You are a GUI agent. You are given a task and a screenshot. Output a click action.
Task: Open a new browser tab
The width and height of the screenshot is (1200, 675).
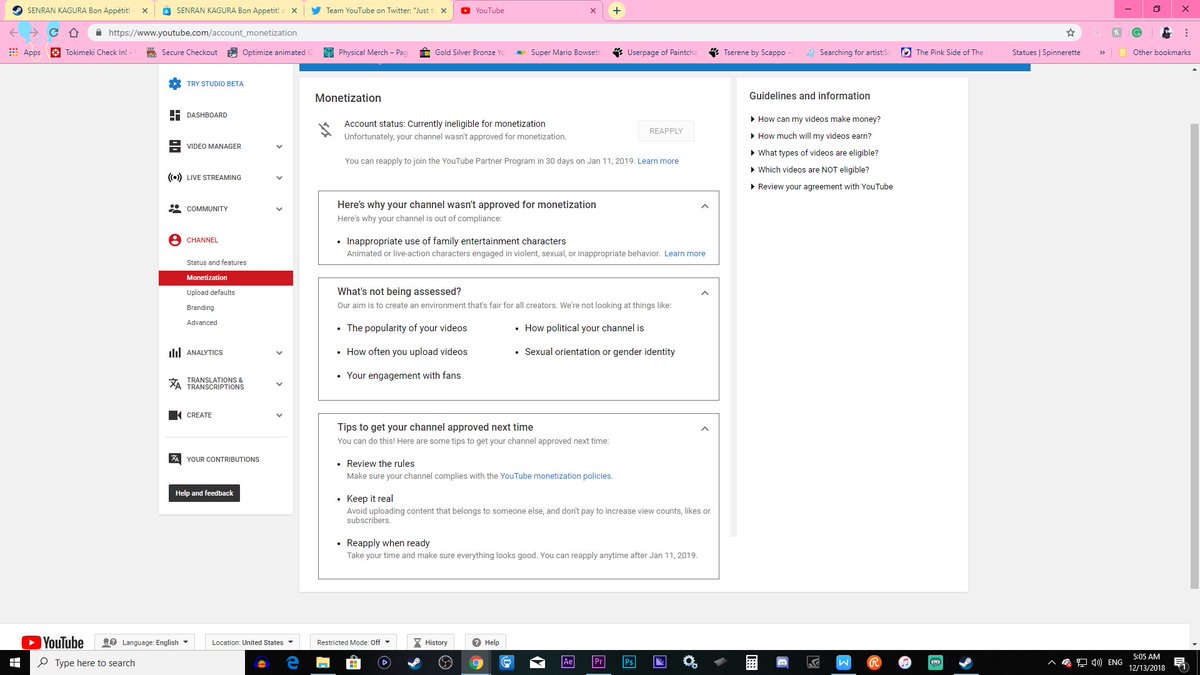click(x=616, y=10)
